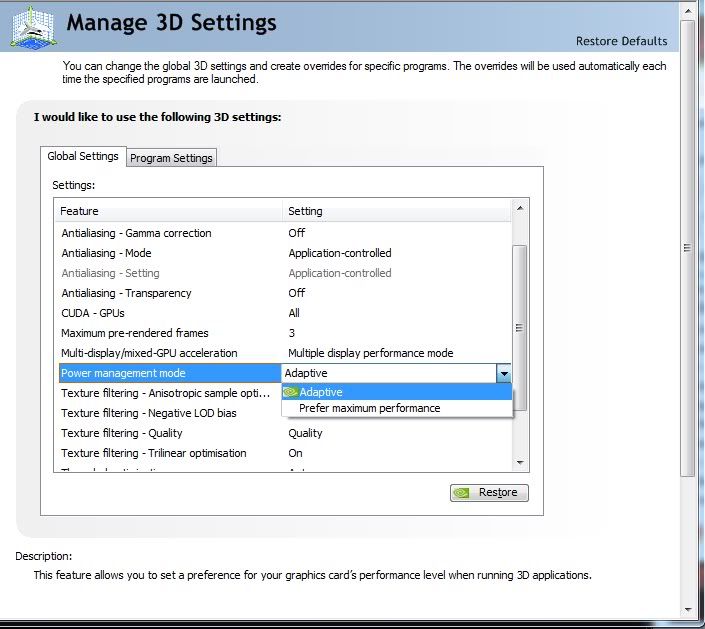This screenshot has height=629, width=705.
Task: Click the All value for CUDA - GPUs
Action: click(294, 313)
